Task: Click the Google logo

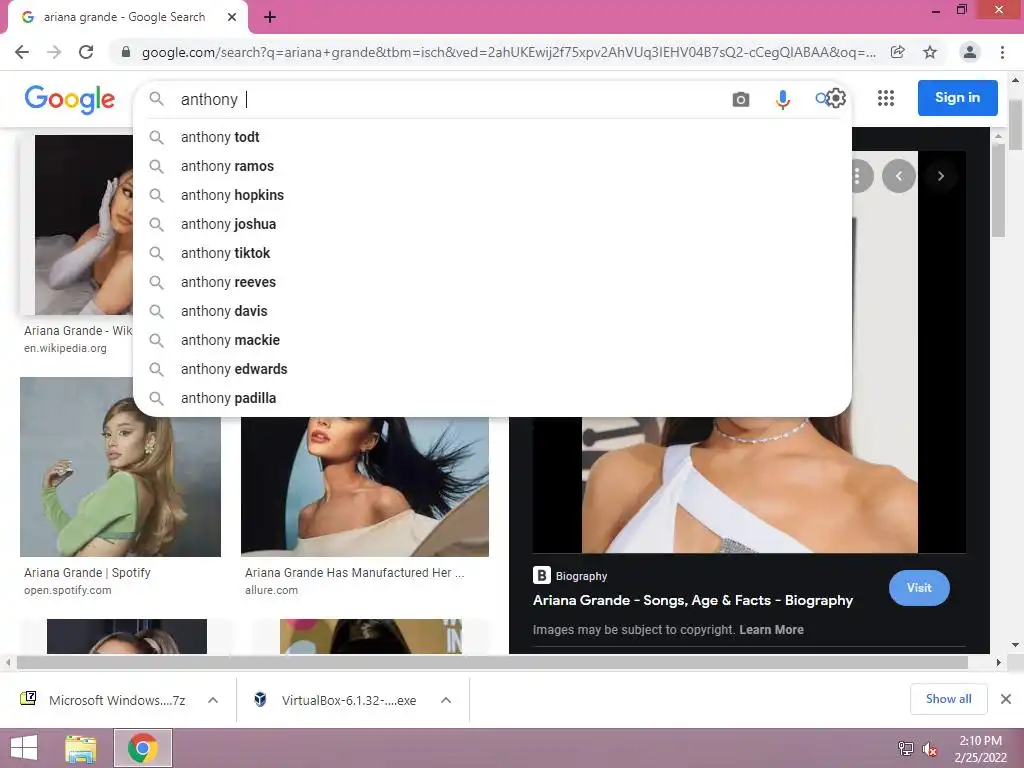Action: coord(69,99)
